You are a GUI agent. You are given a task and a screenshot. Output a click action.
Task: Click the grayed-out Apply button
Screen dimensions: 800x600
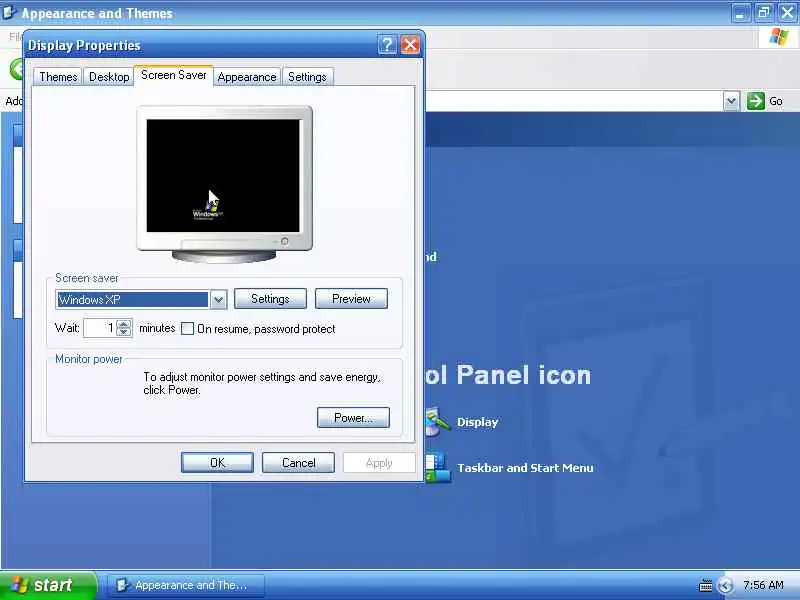379,463
